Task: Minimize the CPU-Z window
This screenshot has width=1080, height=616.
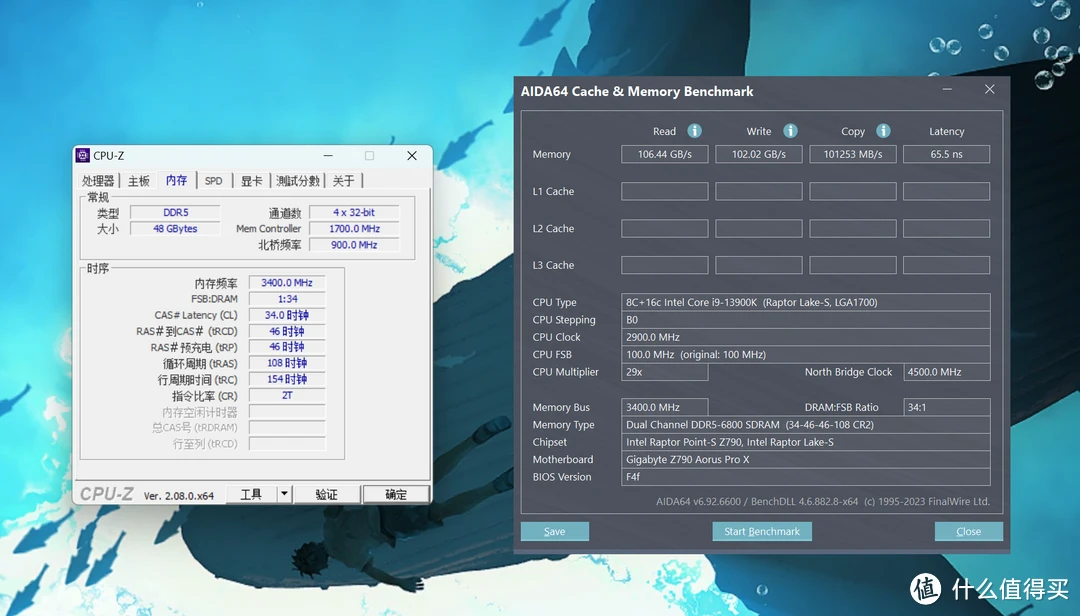Action: coord(327,156)
